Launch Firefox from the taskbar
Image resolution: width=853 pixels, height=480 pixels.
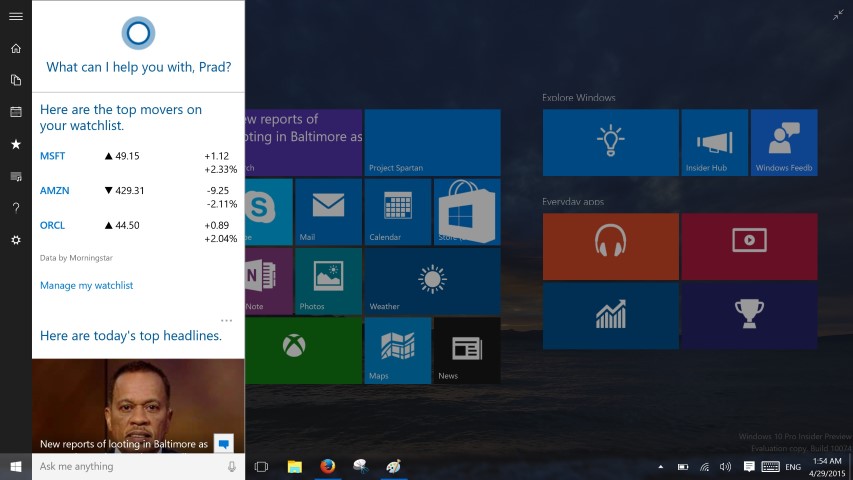(x=327, y=467)
